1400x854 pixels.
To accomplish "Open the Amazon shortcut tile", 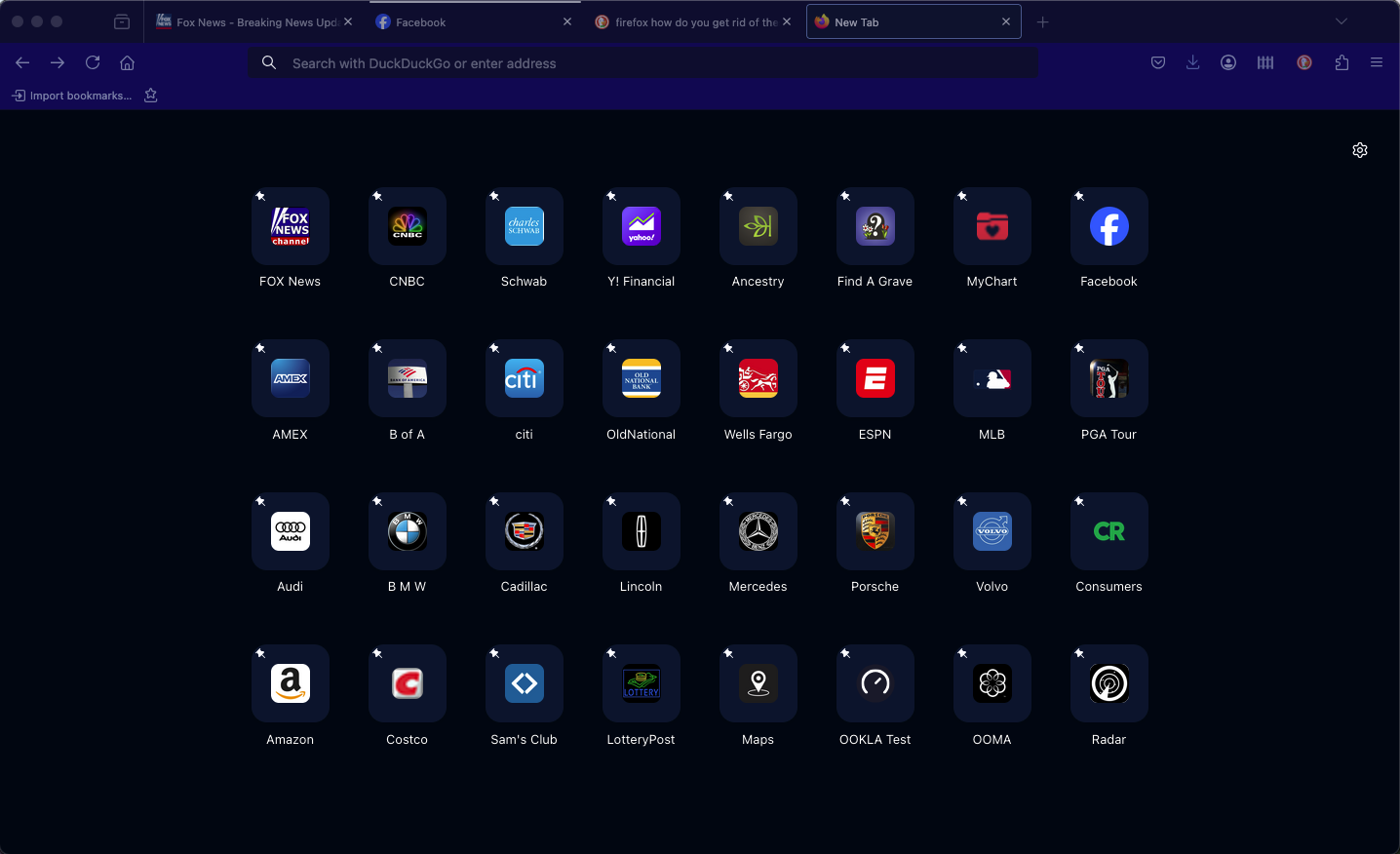I will point(291,683).
